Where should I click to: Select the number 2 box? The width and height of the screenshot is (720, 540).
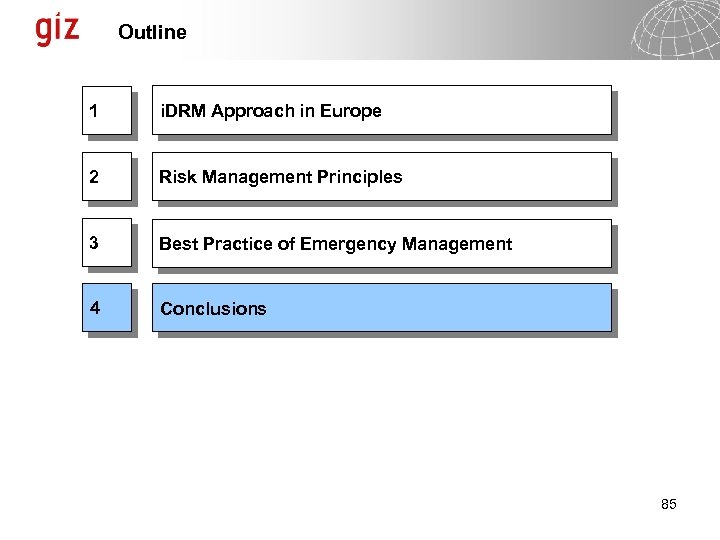pyautogui.click(x=106, y=177)
